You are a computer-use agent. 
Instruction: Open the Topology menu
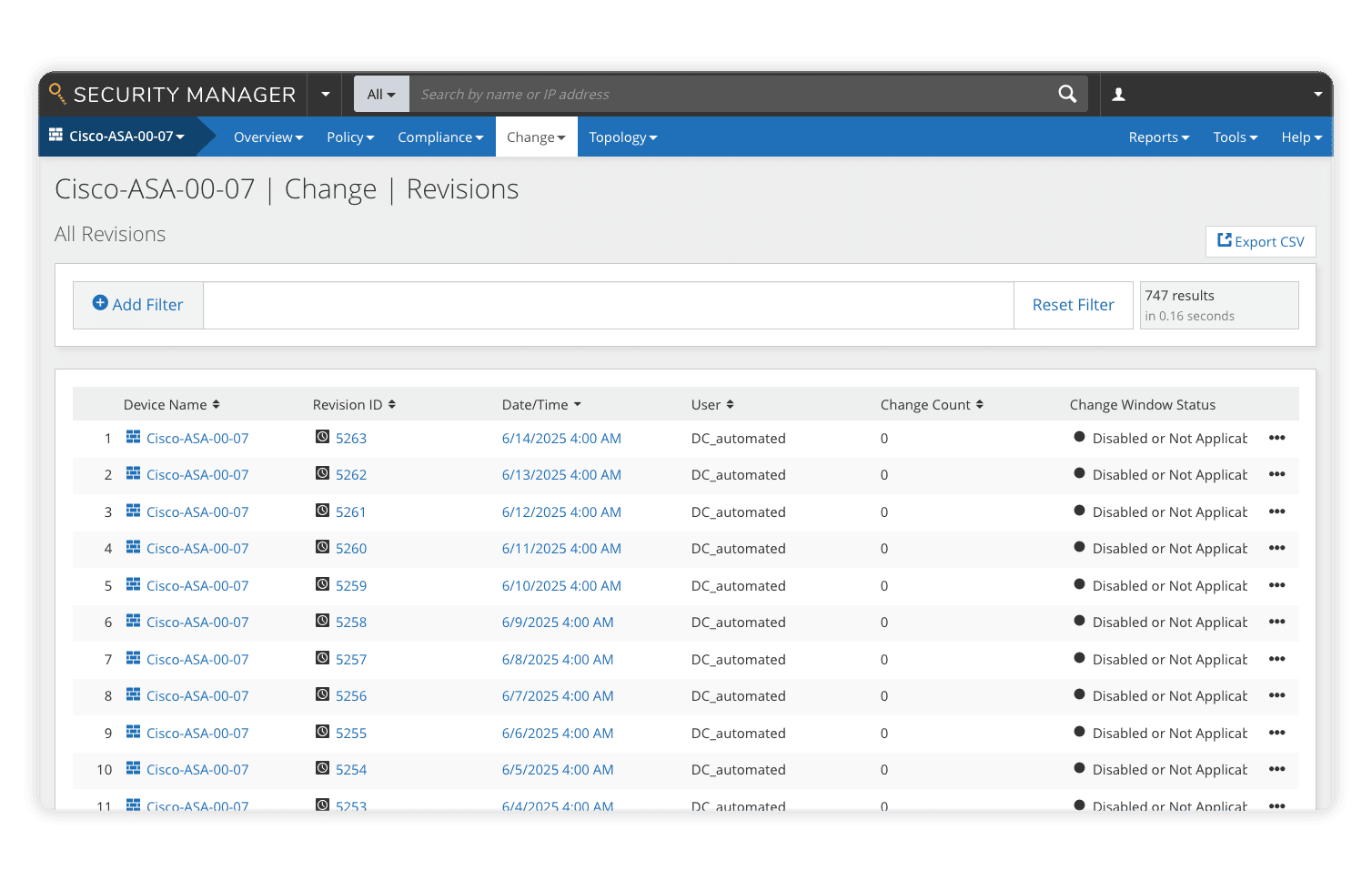pyautogui.click(x=622, y=137)
